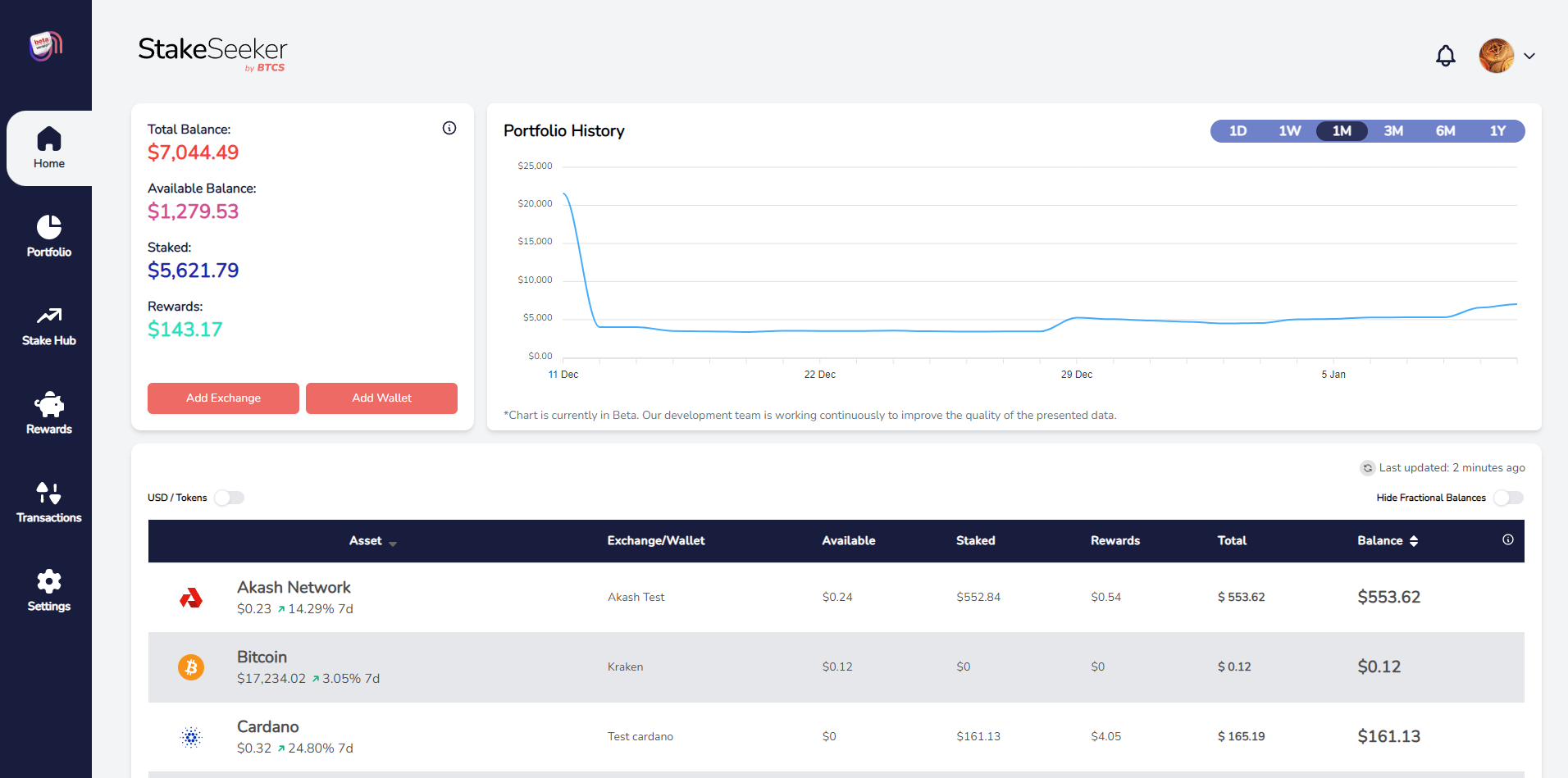The image size is (1568, 778).
Task: Open the Rewards piggy bank icon
Action: (49, 404)
